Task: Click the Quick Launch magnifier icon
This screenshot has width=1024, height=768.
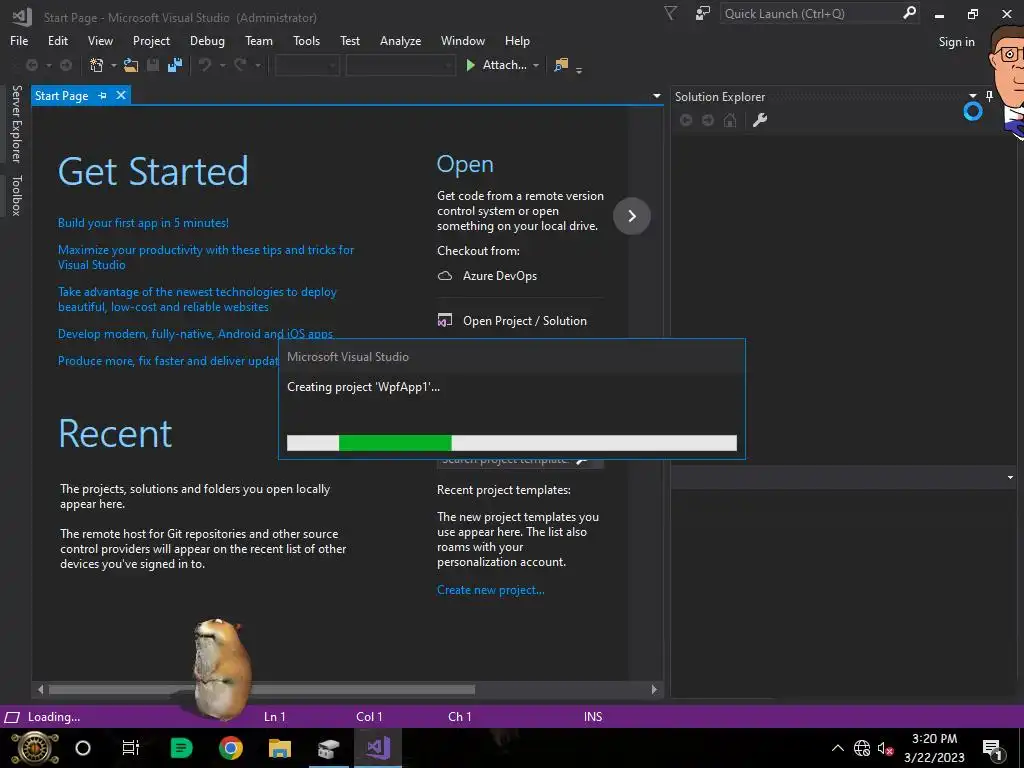Action: click(909, 13)
